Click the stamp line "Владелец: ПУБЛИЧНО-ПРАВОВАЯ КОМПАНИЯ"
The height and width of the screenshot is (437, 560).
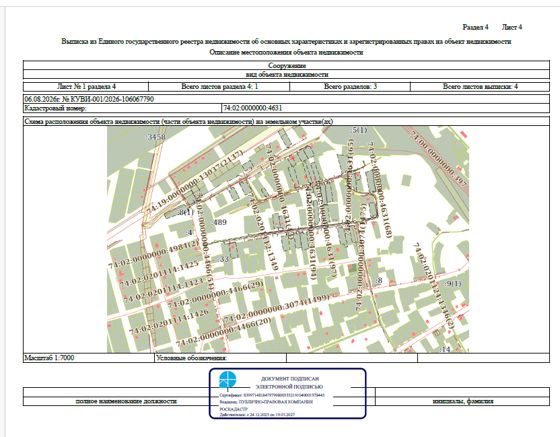click(x=266, y=402)
